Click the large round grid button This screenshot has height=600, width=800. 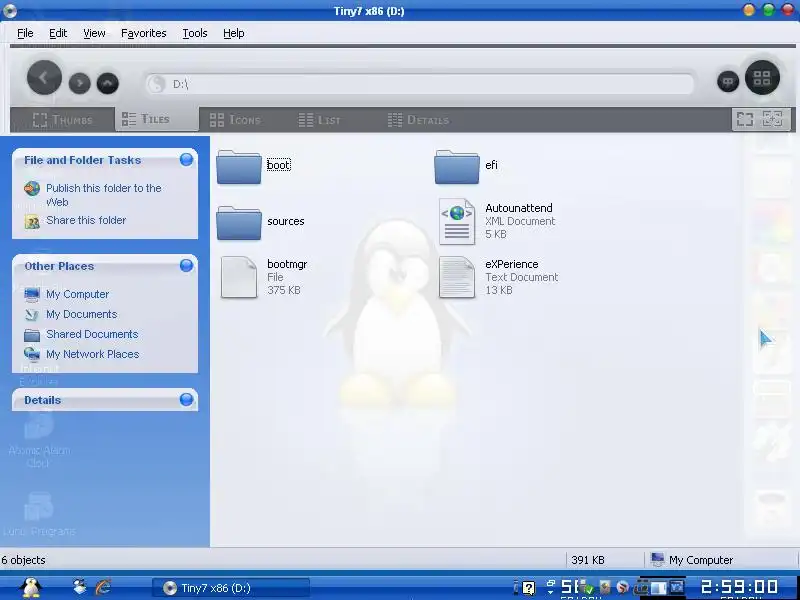(x=762, y=78)
